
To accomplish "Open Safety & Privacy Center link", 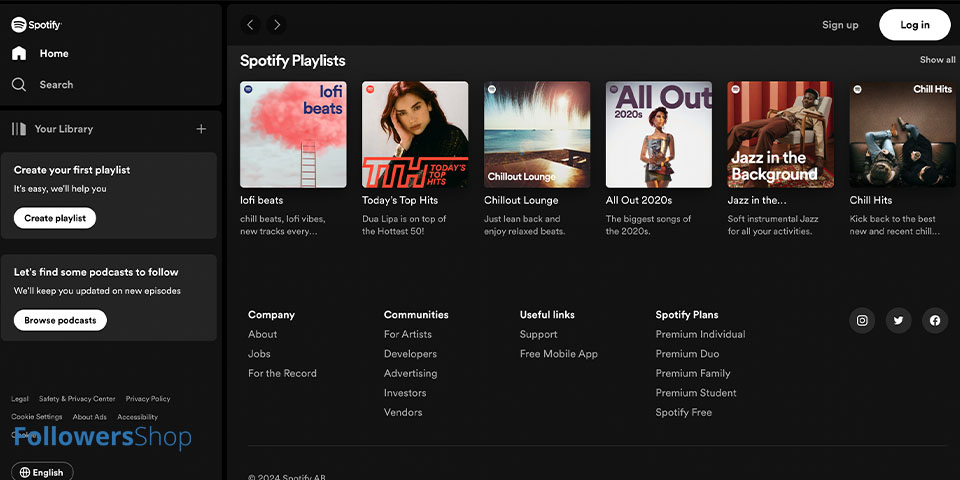I will [x=77, y=399].
